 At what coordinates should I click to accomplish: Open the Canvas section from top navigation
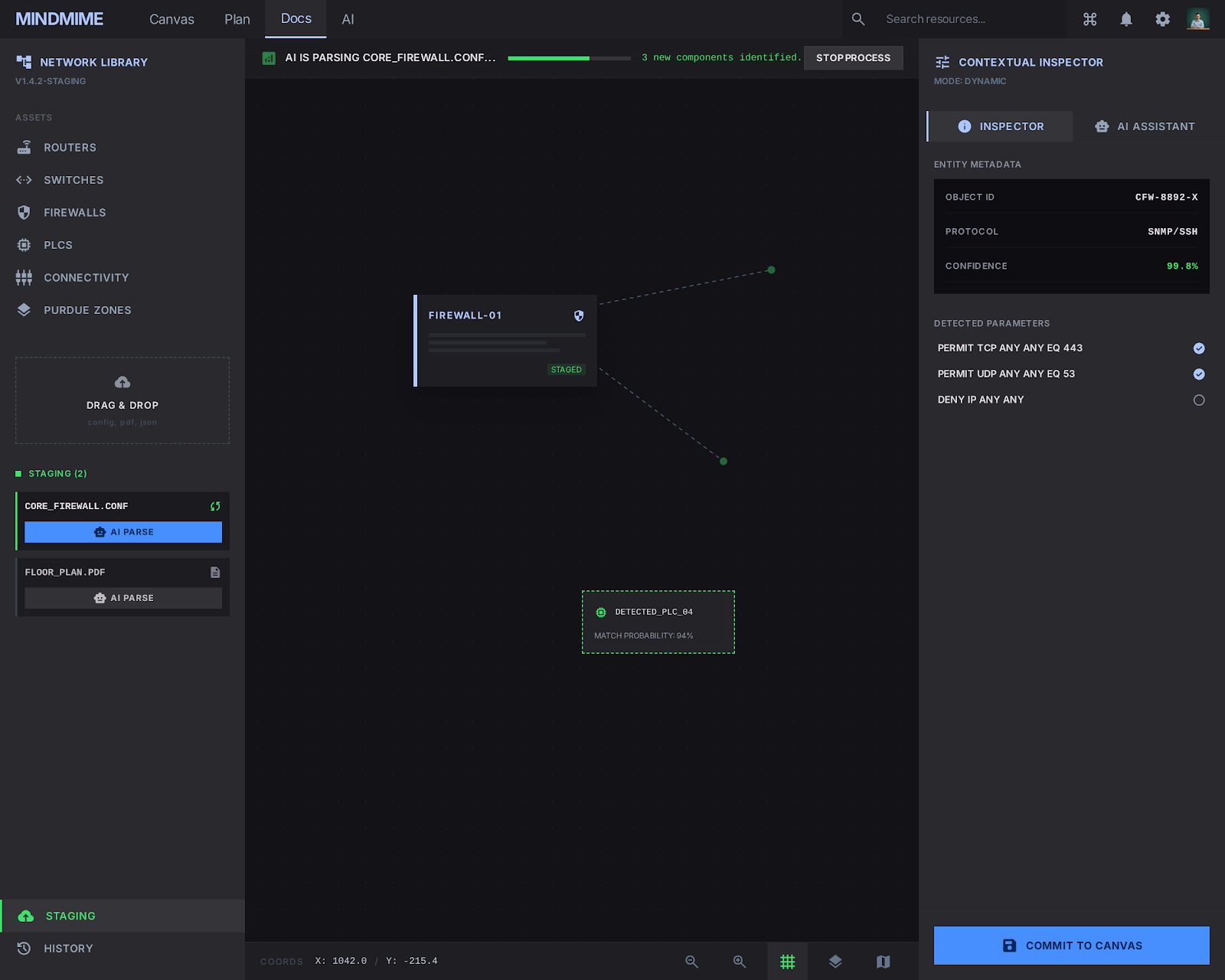(171, 19)
